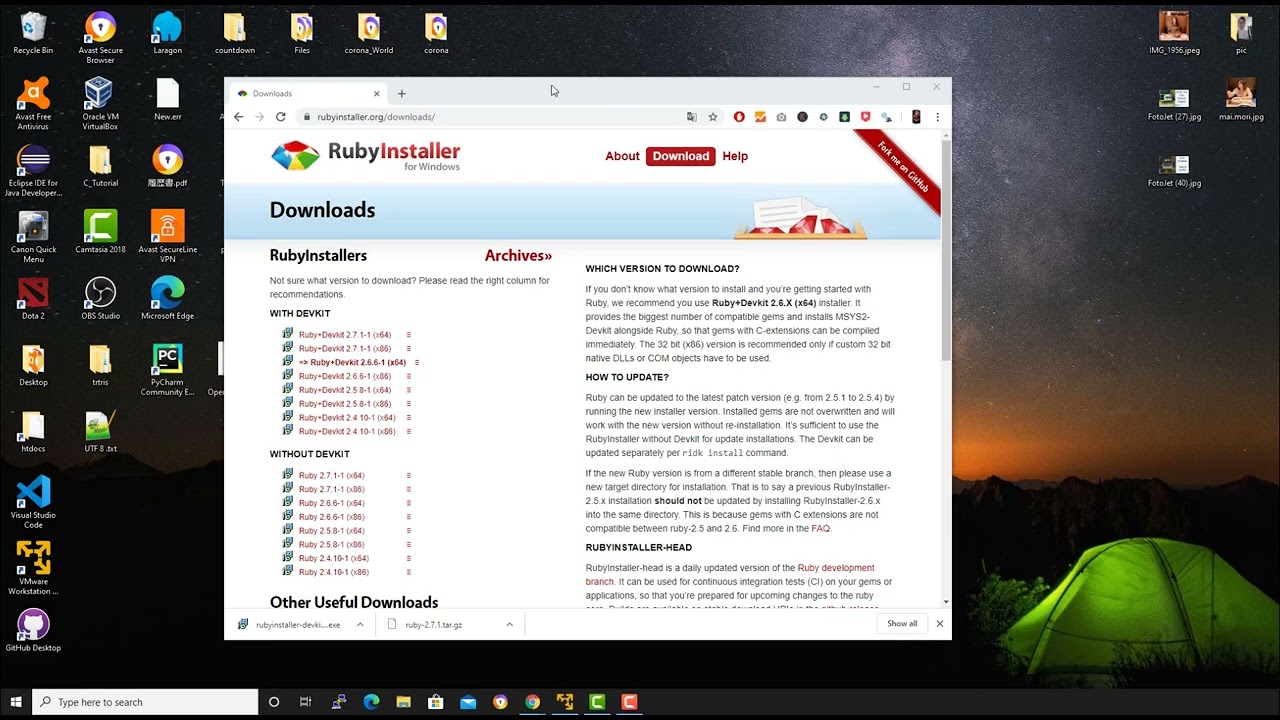Open the About page in site navigation

click(622, 156)
